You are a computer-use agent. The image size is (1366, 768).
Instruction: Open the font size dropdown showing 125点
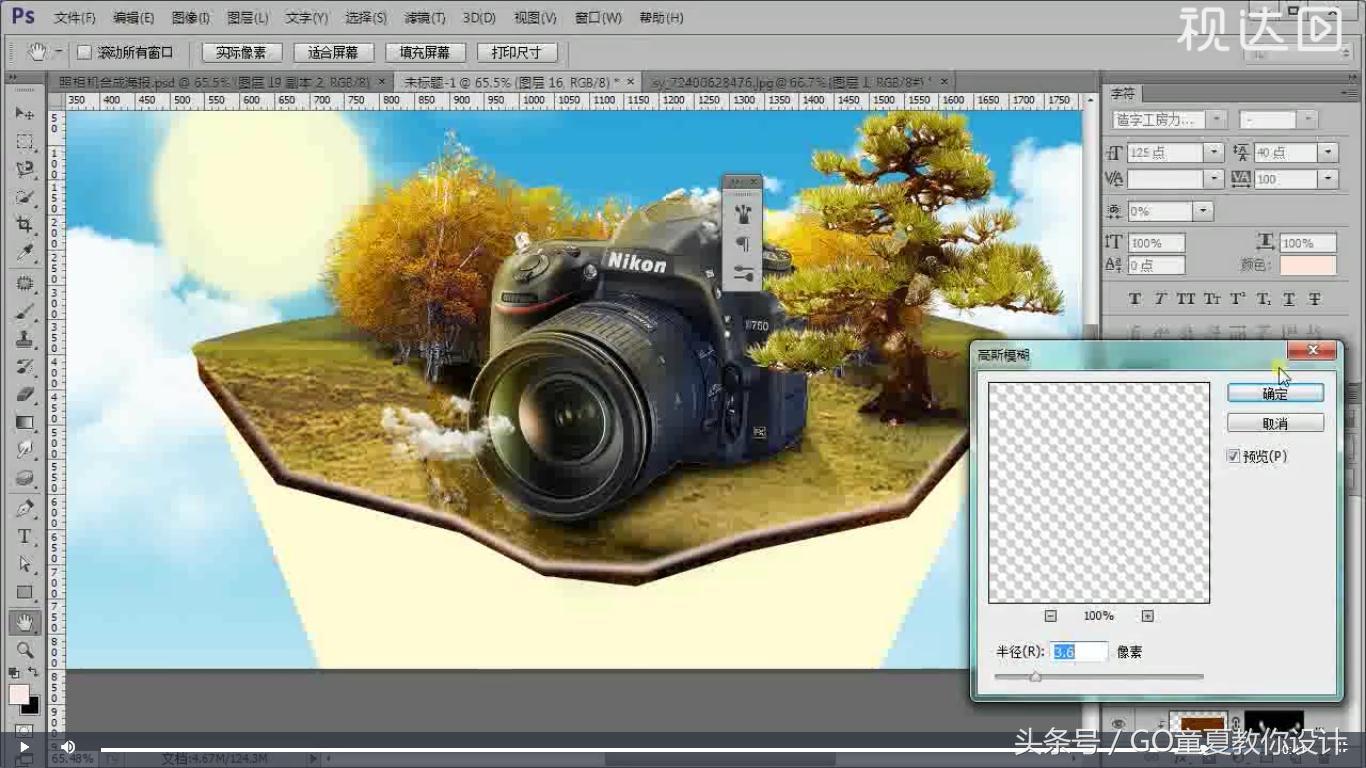tap(1214, 152)
